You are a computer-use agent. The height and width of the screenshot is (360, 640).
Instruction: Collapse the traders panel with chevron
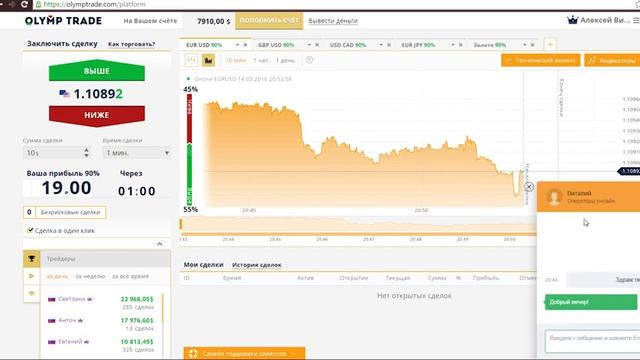coord(160,244)
